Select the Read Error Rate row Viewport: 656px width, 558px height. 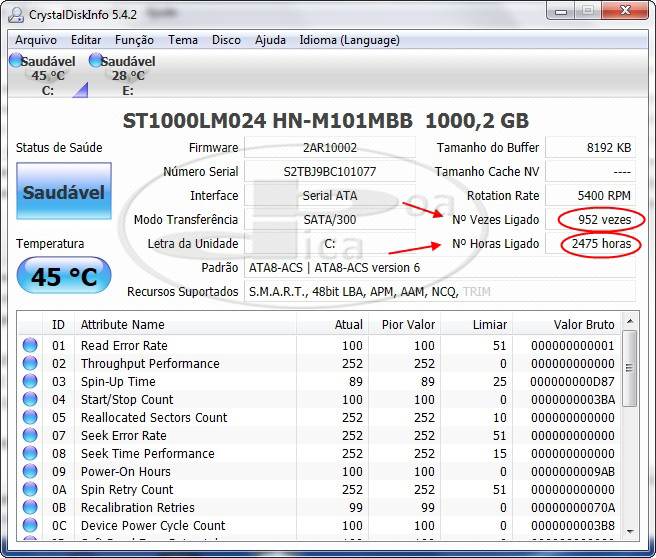tap(319, 346)
